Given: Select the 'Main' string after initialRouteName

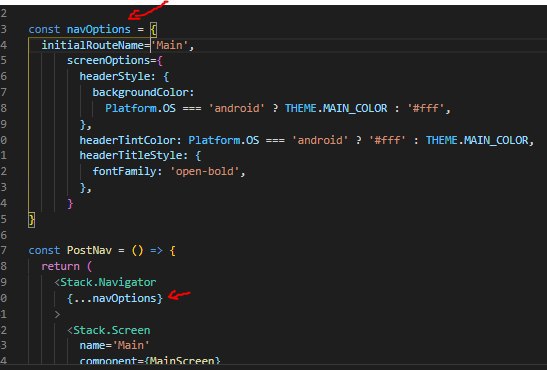Looking at the screenshot, I should point(169,45).
